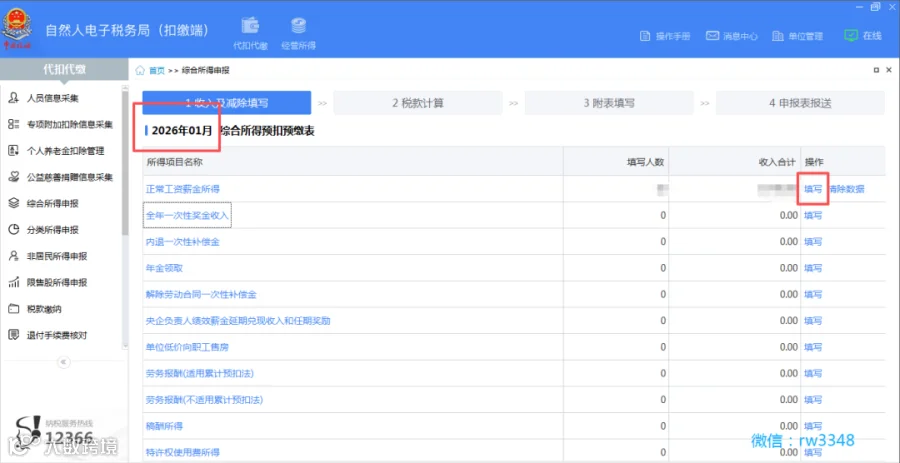Click the 综合所得申报 layers icon

point(14,203)
